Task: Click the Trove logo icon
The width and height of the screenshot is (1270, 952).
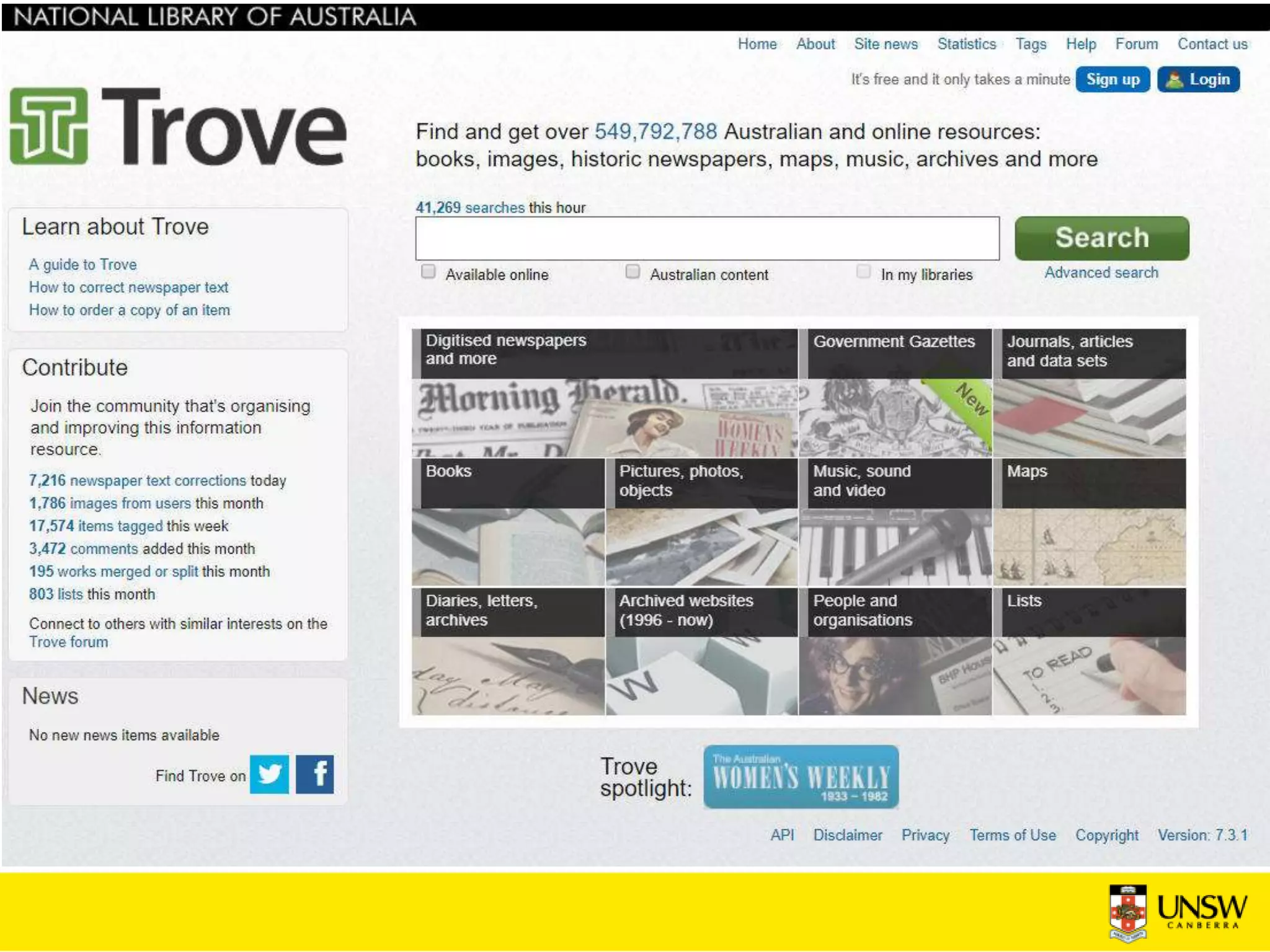Action: pos(49,126)
